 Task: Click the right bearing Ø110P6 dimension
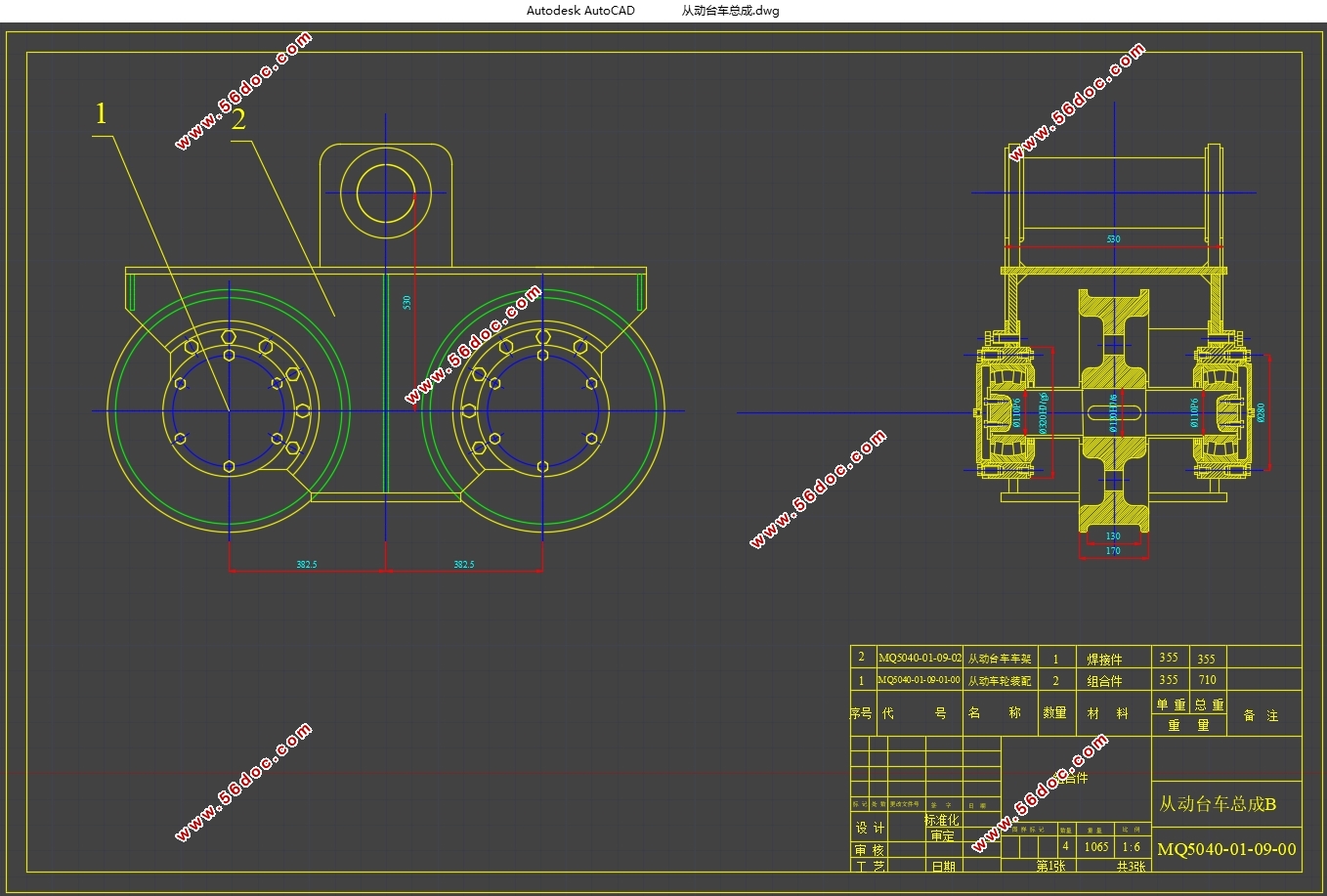pyautogui.click(x=1194, y=412)
